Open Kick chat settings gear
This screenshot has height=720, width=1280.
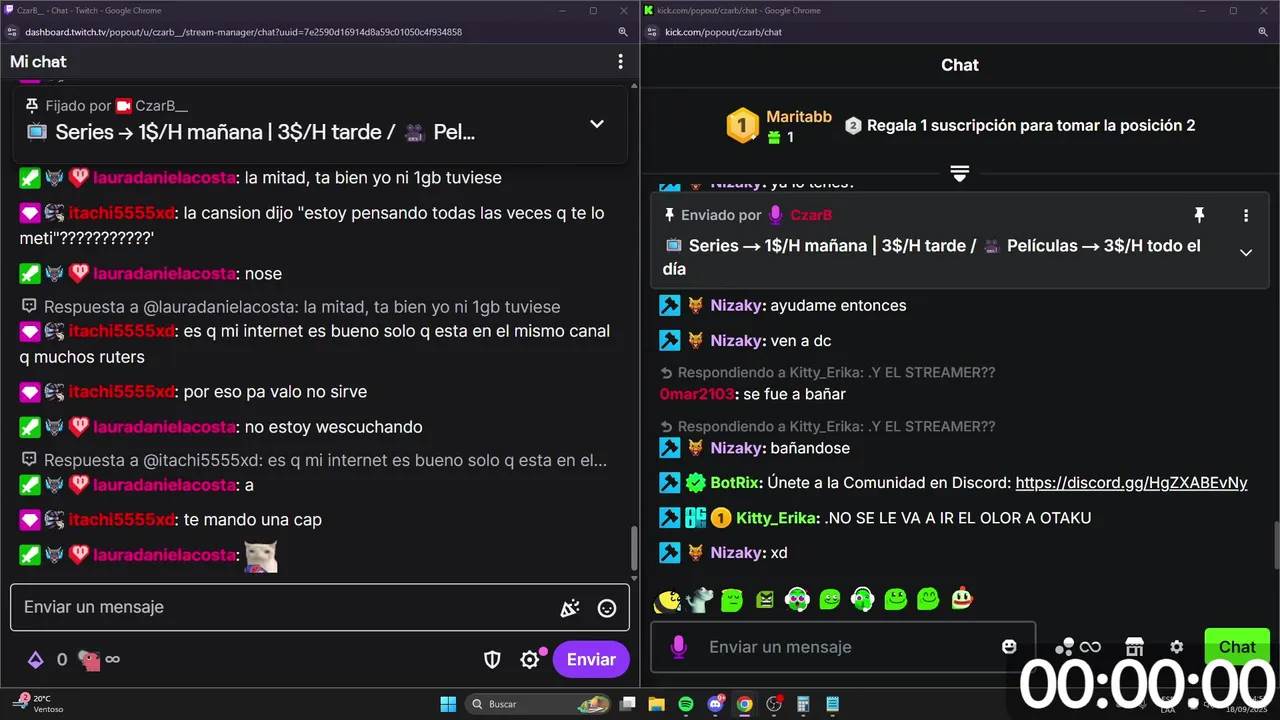point(1177,647)
